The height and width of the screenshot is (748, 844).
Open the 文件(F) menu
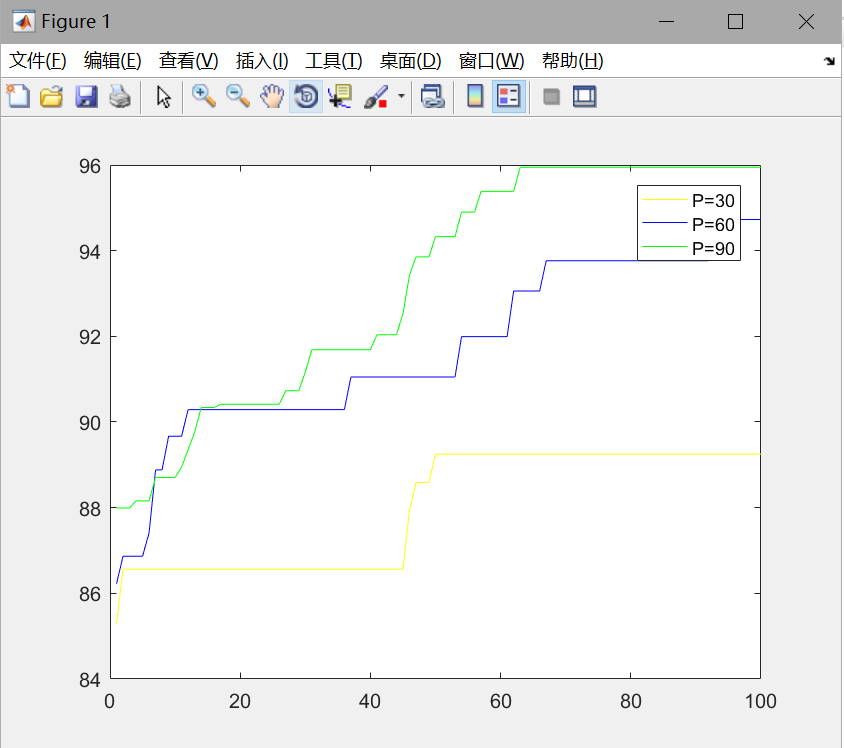pos(38,61)
